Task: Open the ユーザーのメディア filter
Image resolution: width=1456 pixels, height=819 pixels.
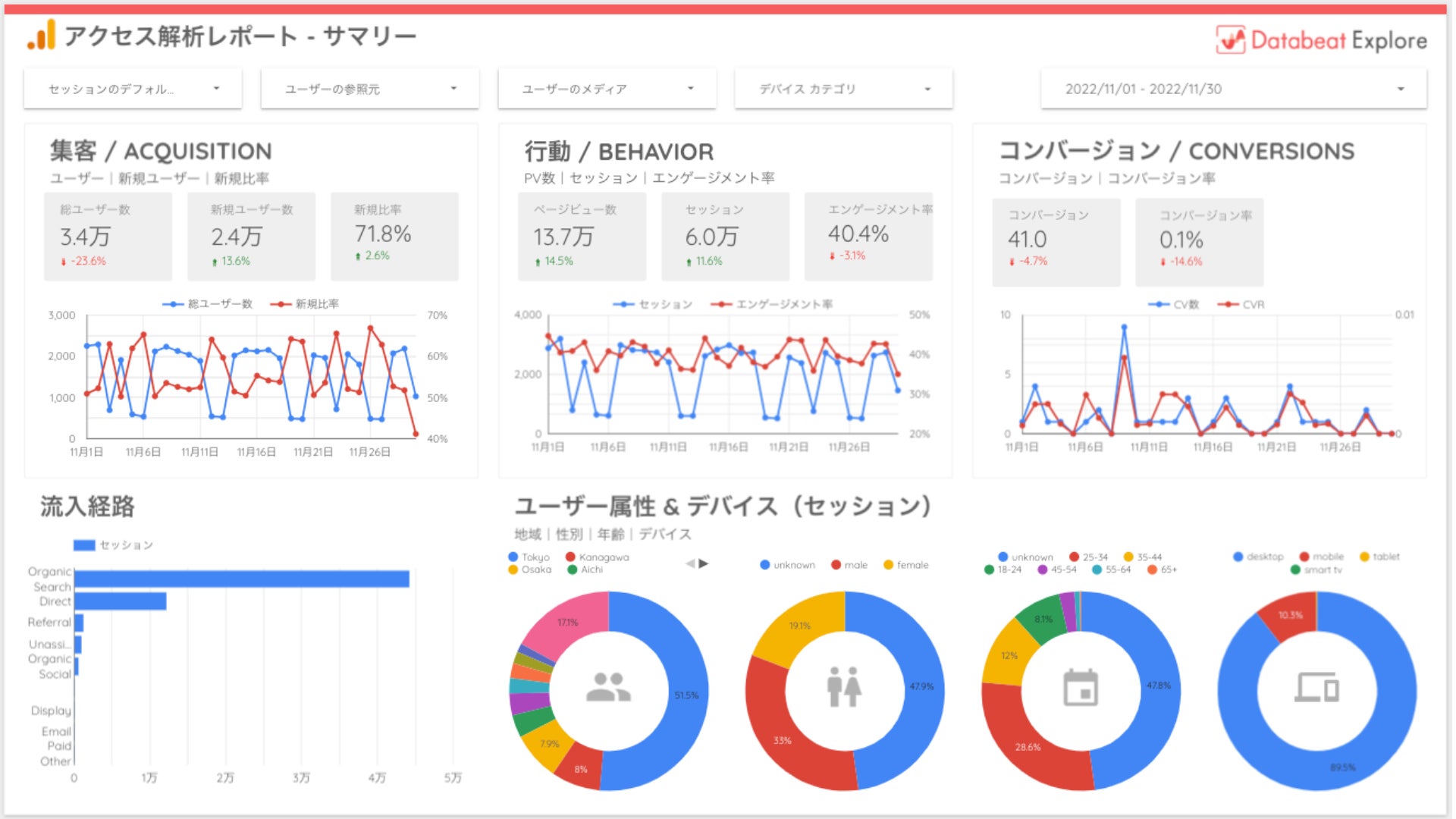Action: (x=607, y=89)
